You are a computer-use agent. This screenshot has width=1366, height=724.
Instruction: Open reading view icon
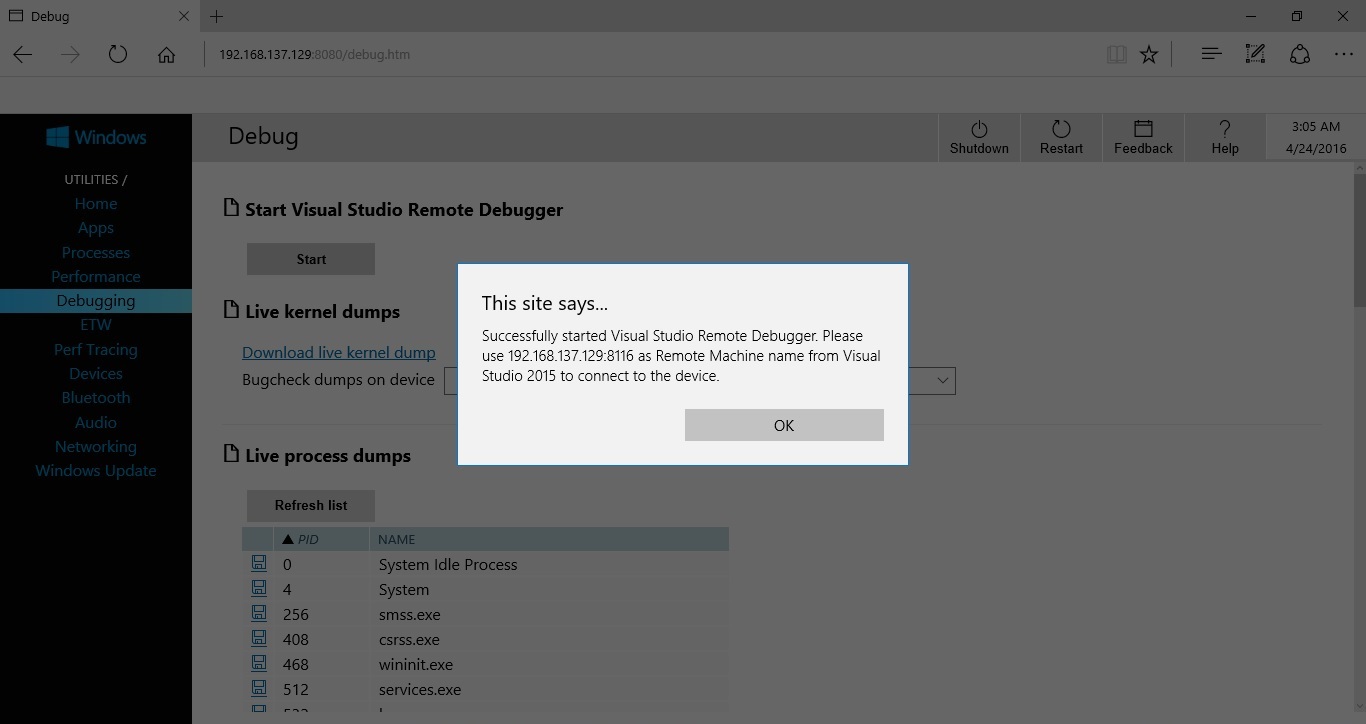[x=1117, y=55]
